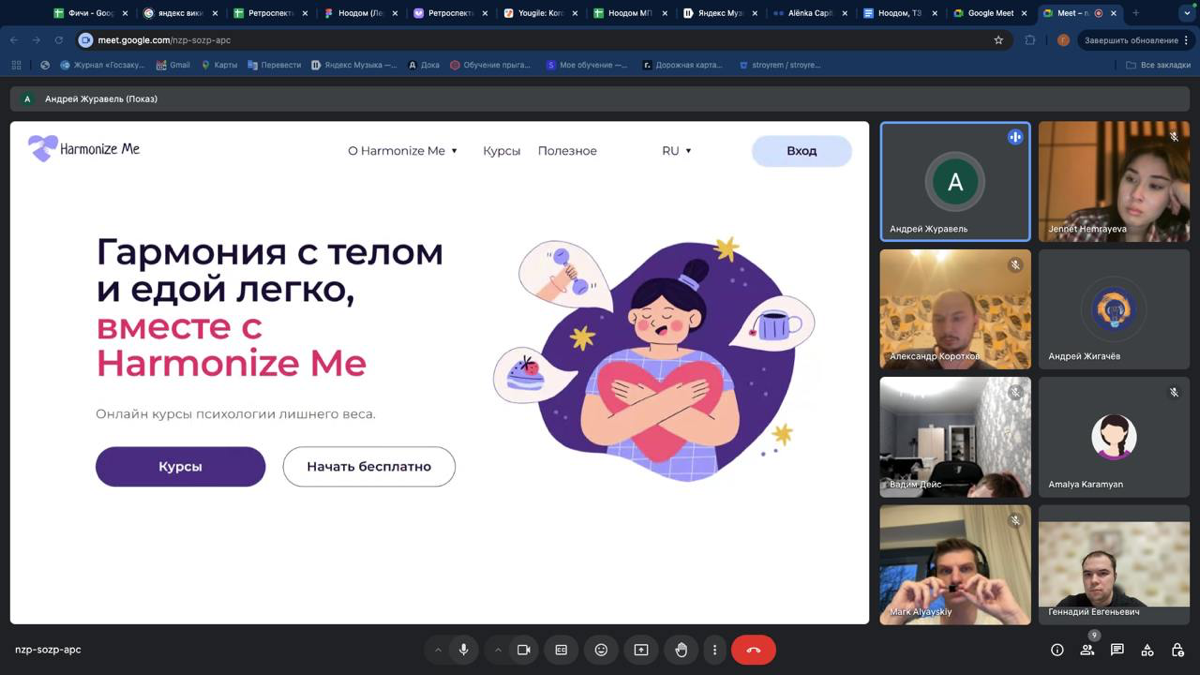Click Завершить обновление button
This screenshot has height=675, width=1200.
[x=1132, y=40]
